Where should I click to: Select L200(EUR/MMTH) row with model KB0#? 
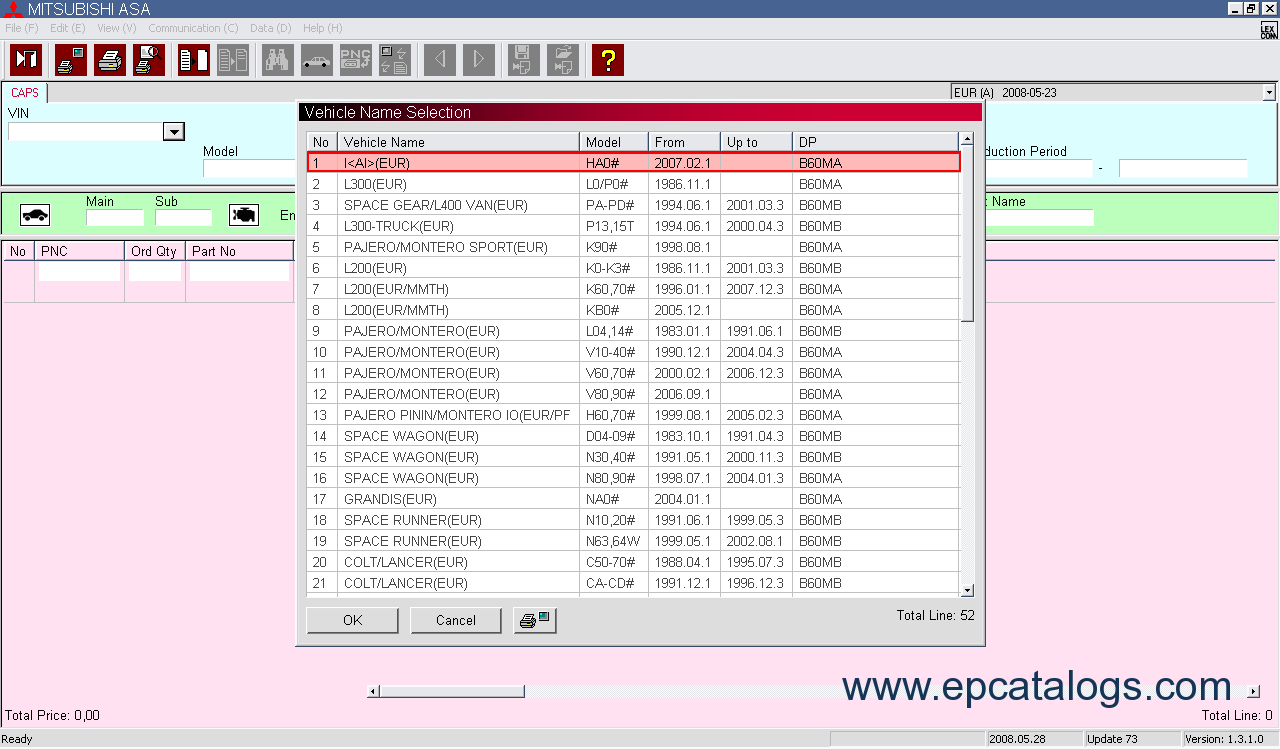(633, 310)
